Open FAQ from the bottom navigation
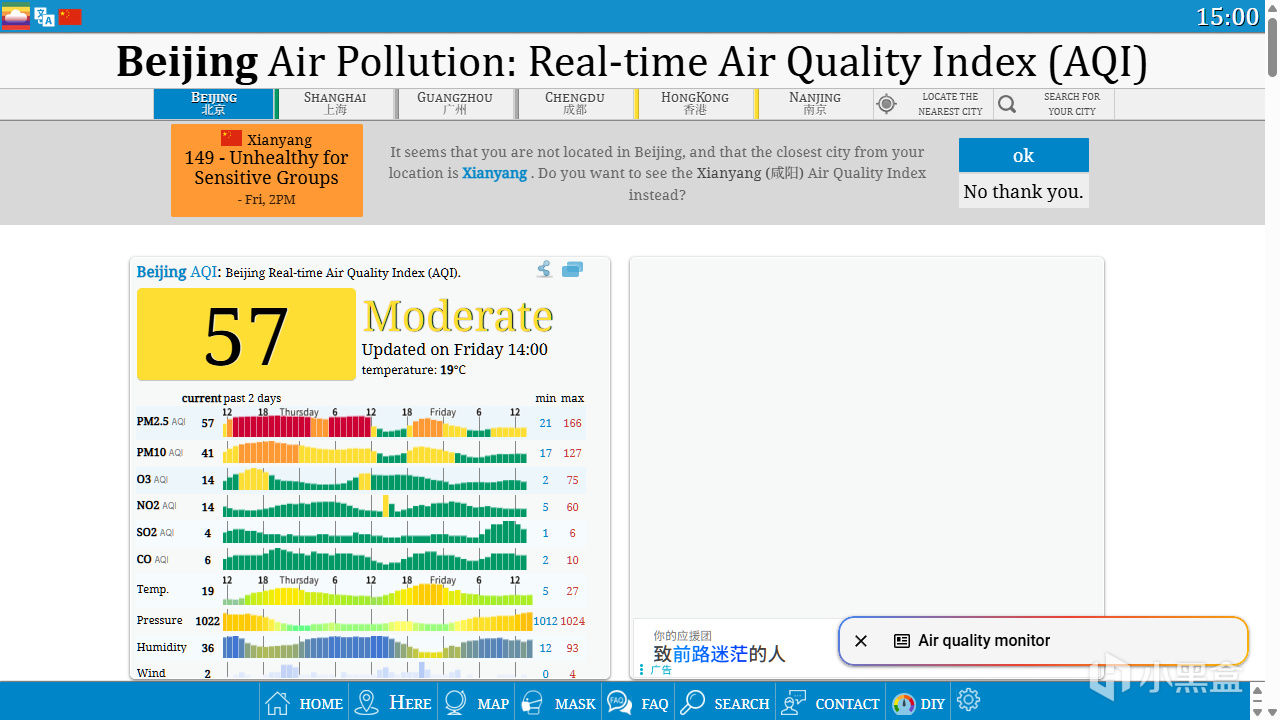 pyautogui.click(x=638, y=703)
